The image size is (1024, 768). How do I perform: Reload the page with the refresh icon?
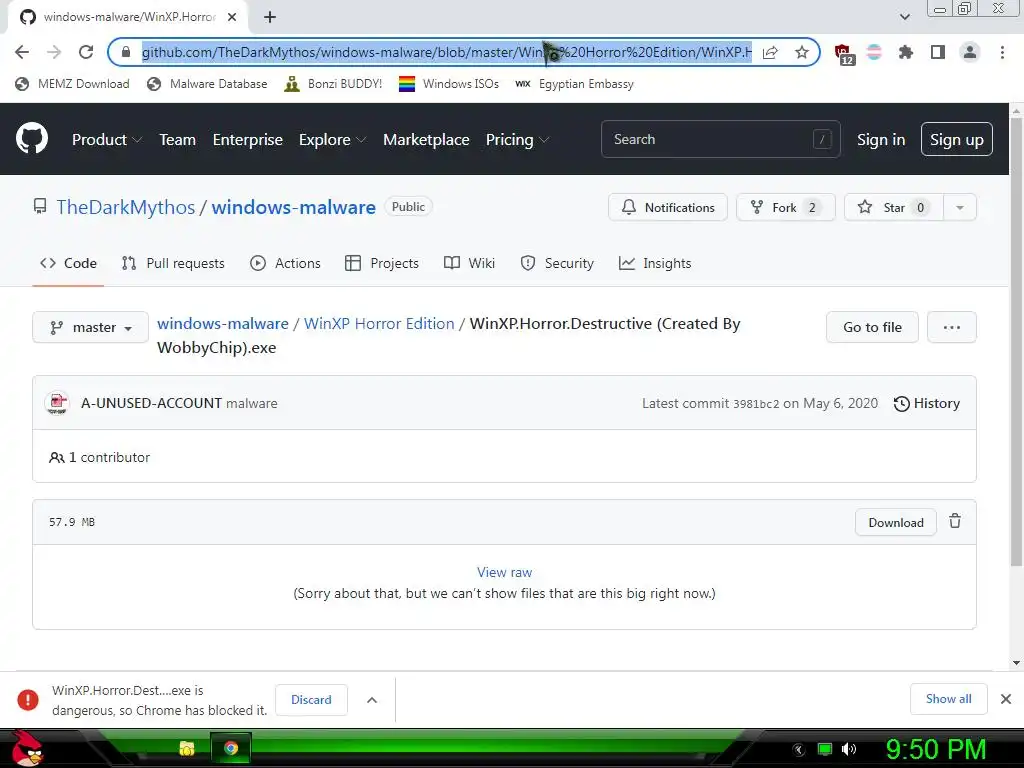(86, 52)
